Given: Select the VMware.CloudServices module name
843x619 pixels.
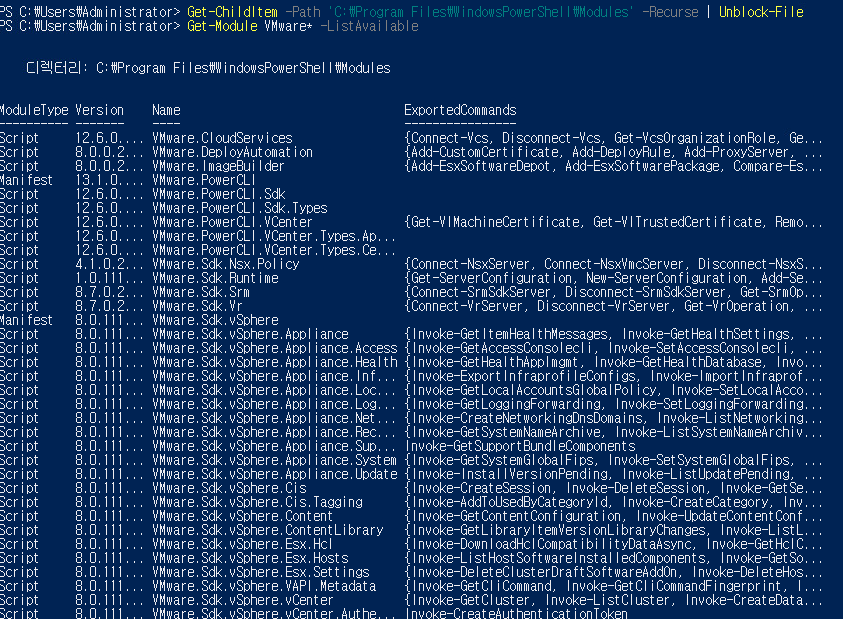Looking at the screenshot, I should (222, 138).
